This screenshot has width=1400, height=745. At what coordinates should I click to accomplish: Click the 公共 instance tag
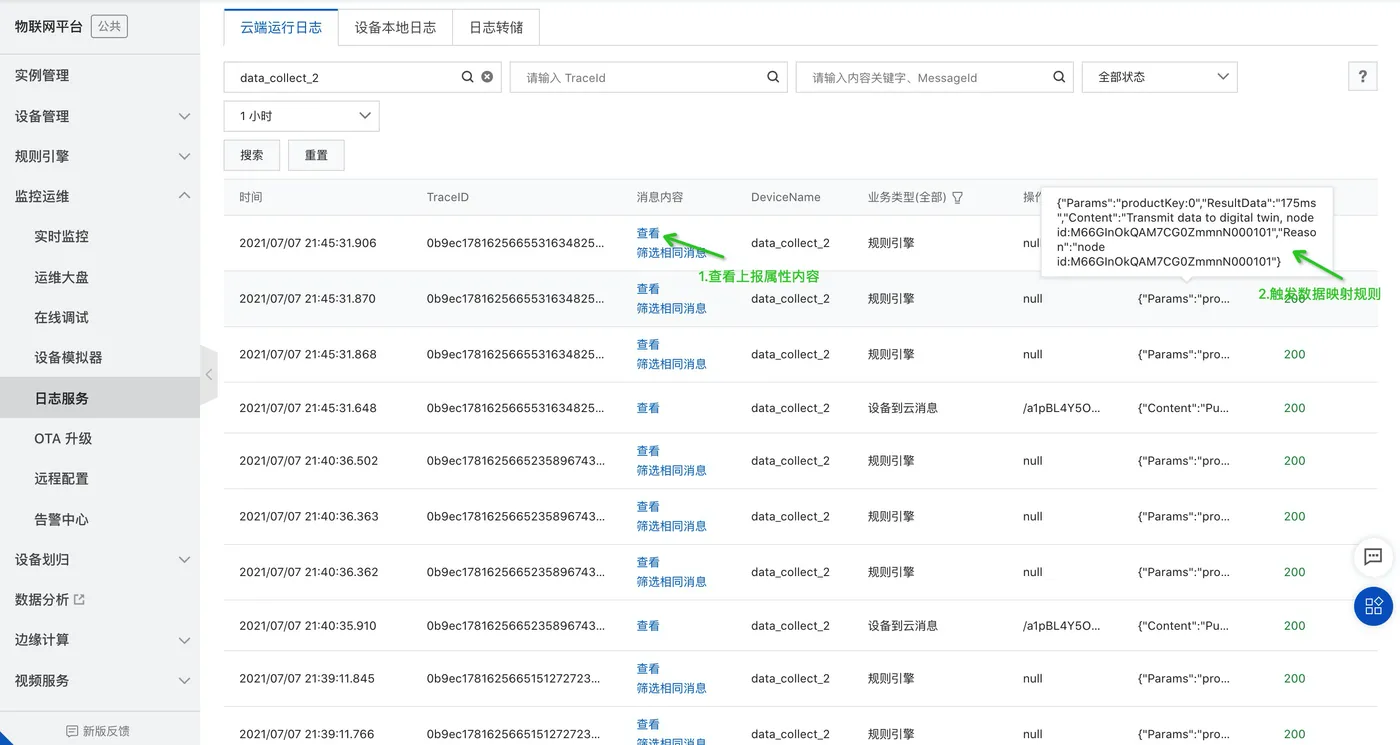pos(109,26)
